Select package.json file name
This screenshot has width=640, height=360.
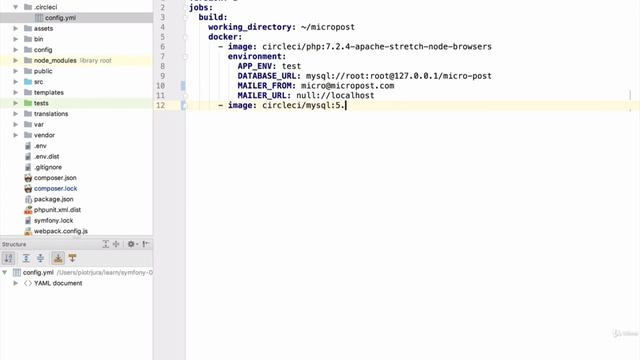click(x=53, y=199)
